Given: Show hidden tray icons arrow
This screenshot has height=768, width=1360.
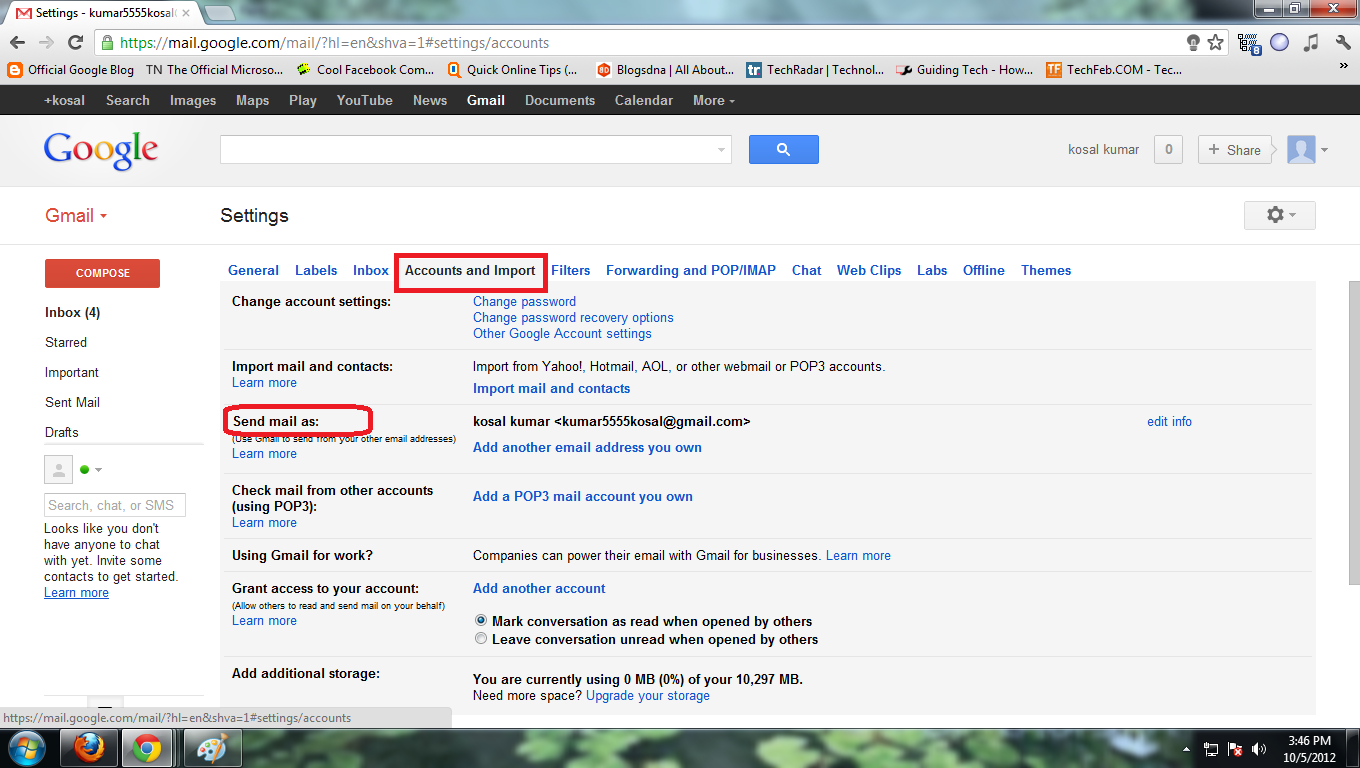Looking at the screenshot, I should tap(1186, 749).
